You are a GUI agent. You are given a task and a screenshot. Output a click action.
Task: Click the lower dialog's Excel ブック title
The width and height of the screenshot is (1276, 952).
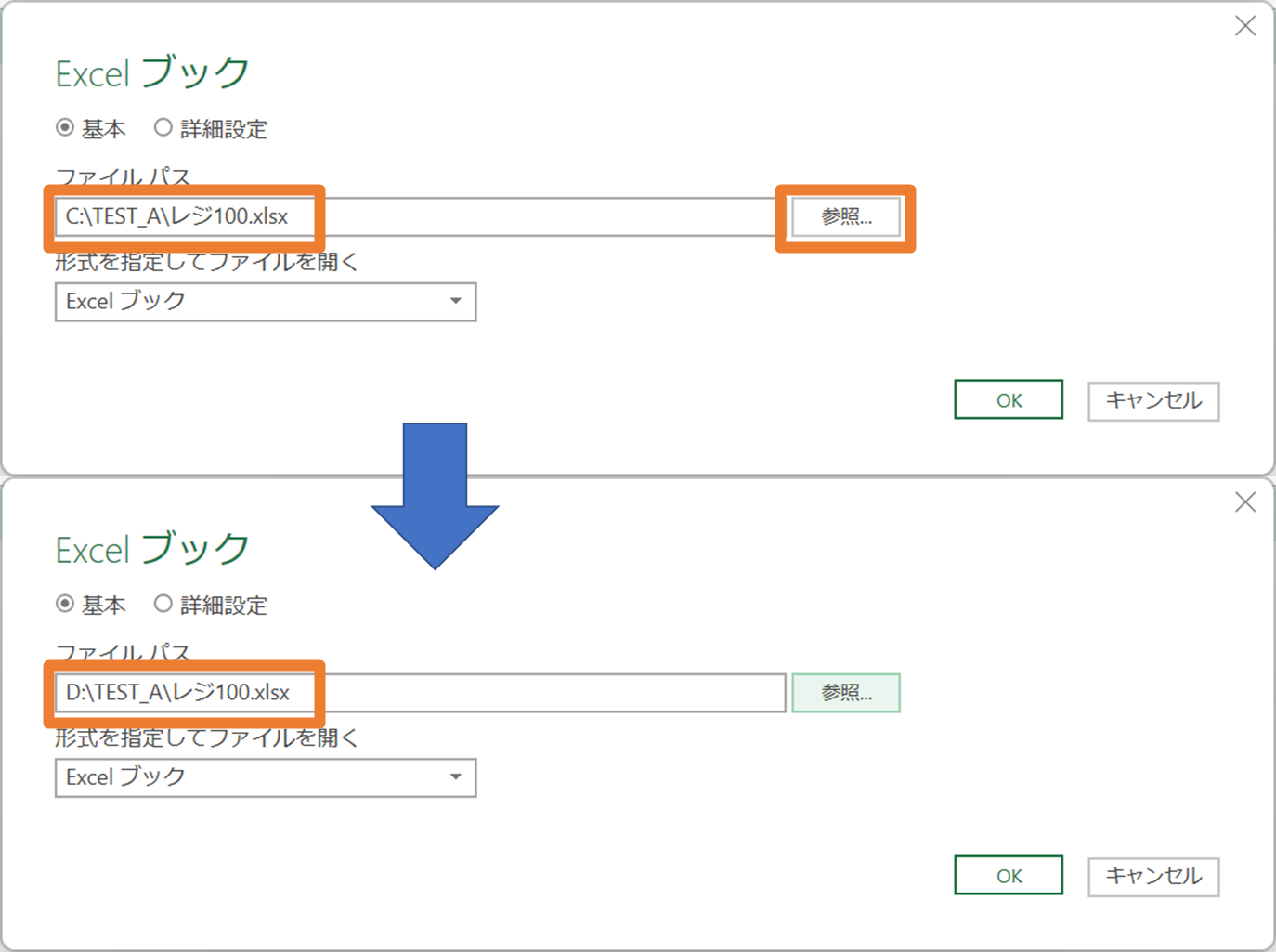[152, 549]
